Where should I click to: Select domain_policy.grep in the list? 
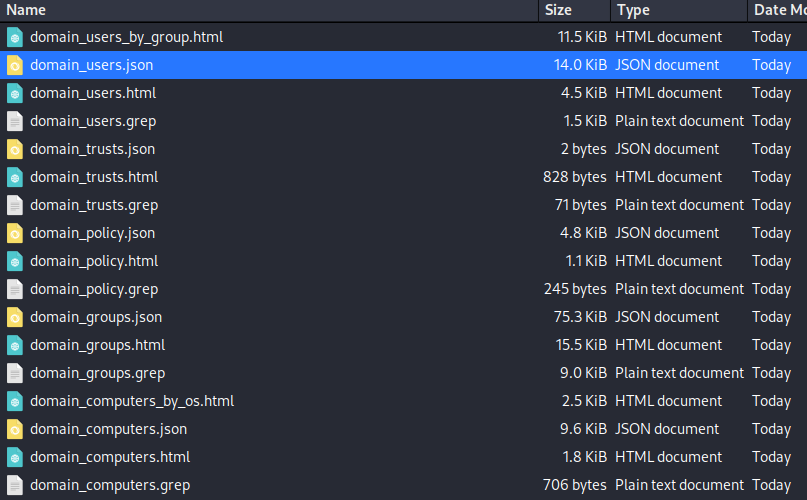click(x=94, y=289)
